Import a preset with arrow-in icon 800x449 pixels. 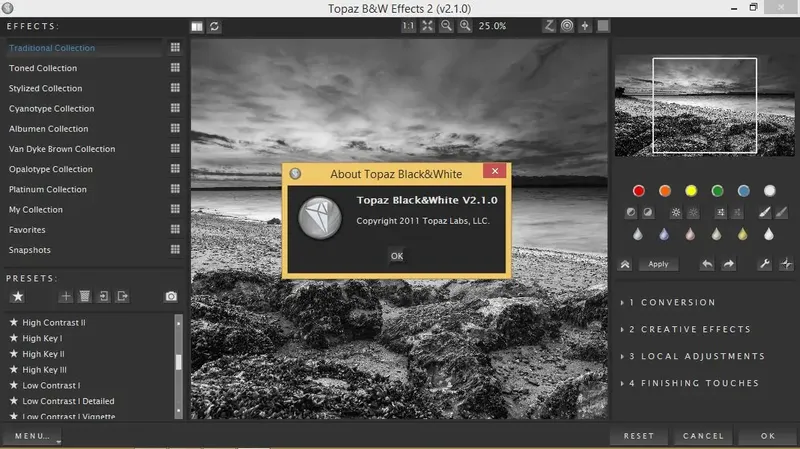tap(104, 296)
